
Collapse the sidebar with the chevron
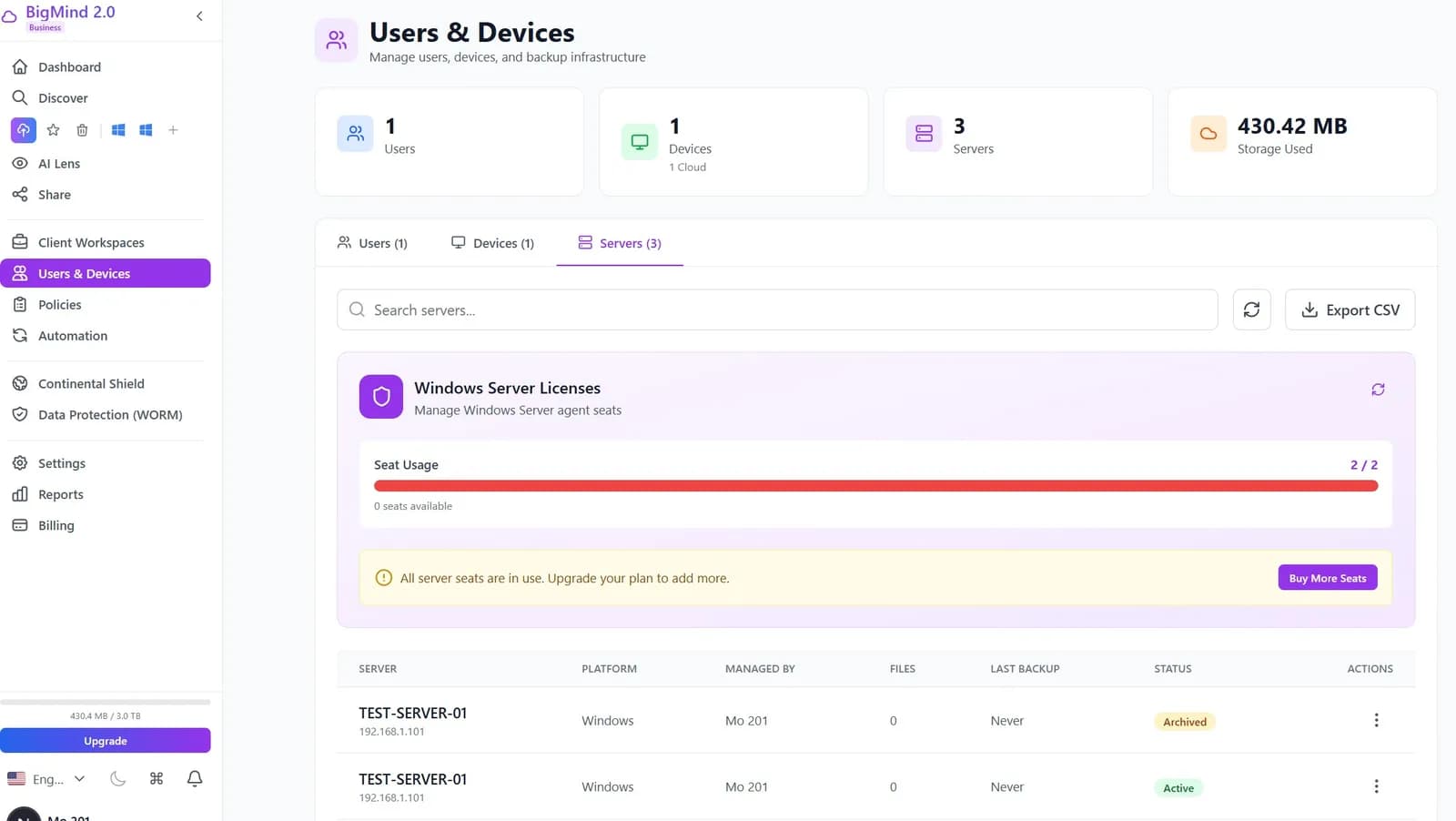(x=199, y=15)
